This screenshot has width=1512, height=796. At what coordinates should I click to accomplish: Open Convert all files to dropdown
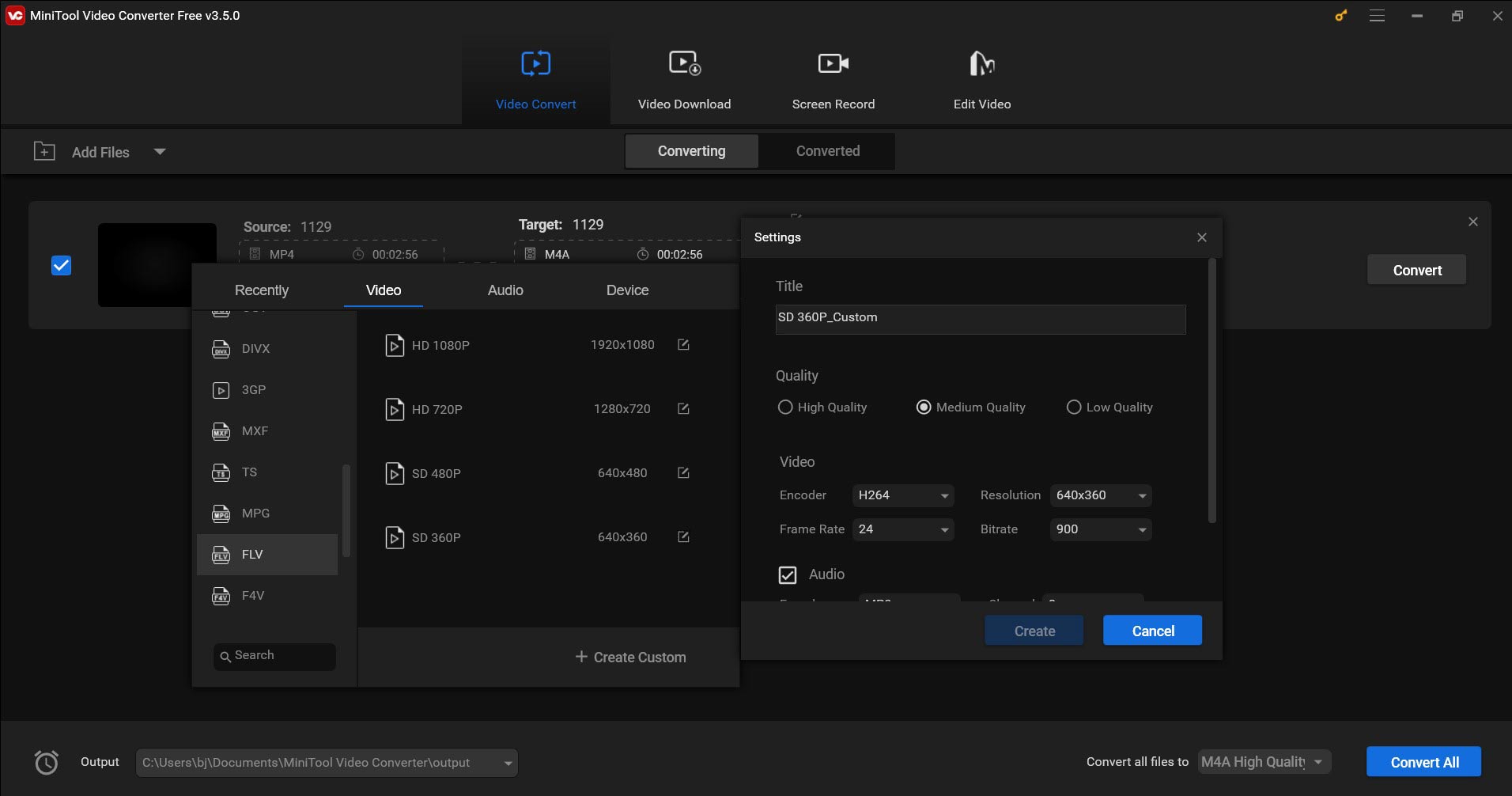(1264, 762)
